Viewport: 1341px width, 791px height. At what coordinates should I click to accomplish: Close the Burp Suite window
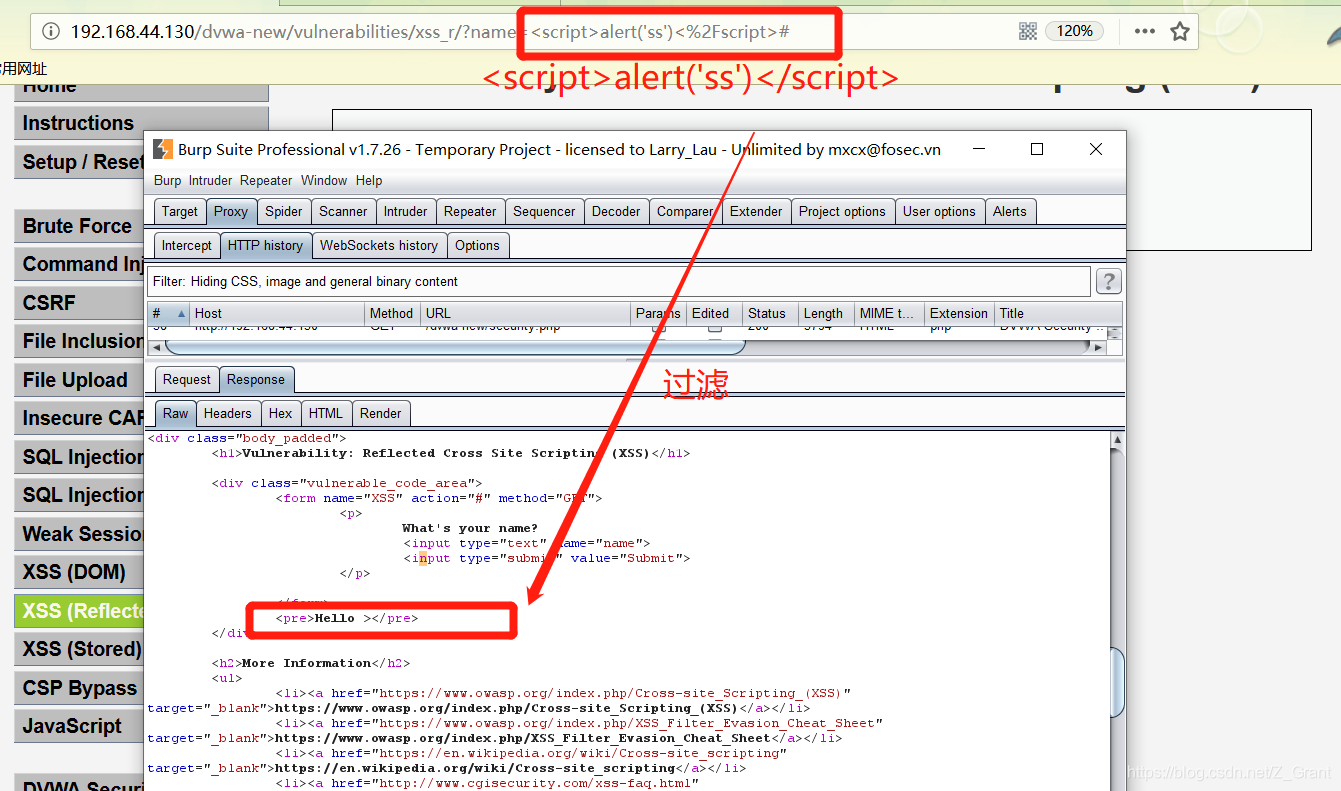[1096, 149]
